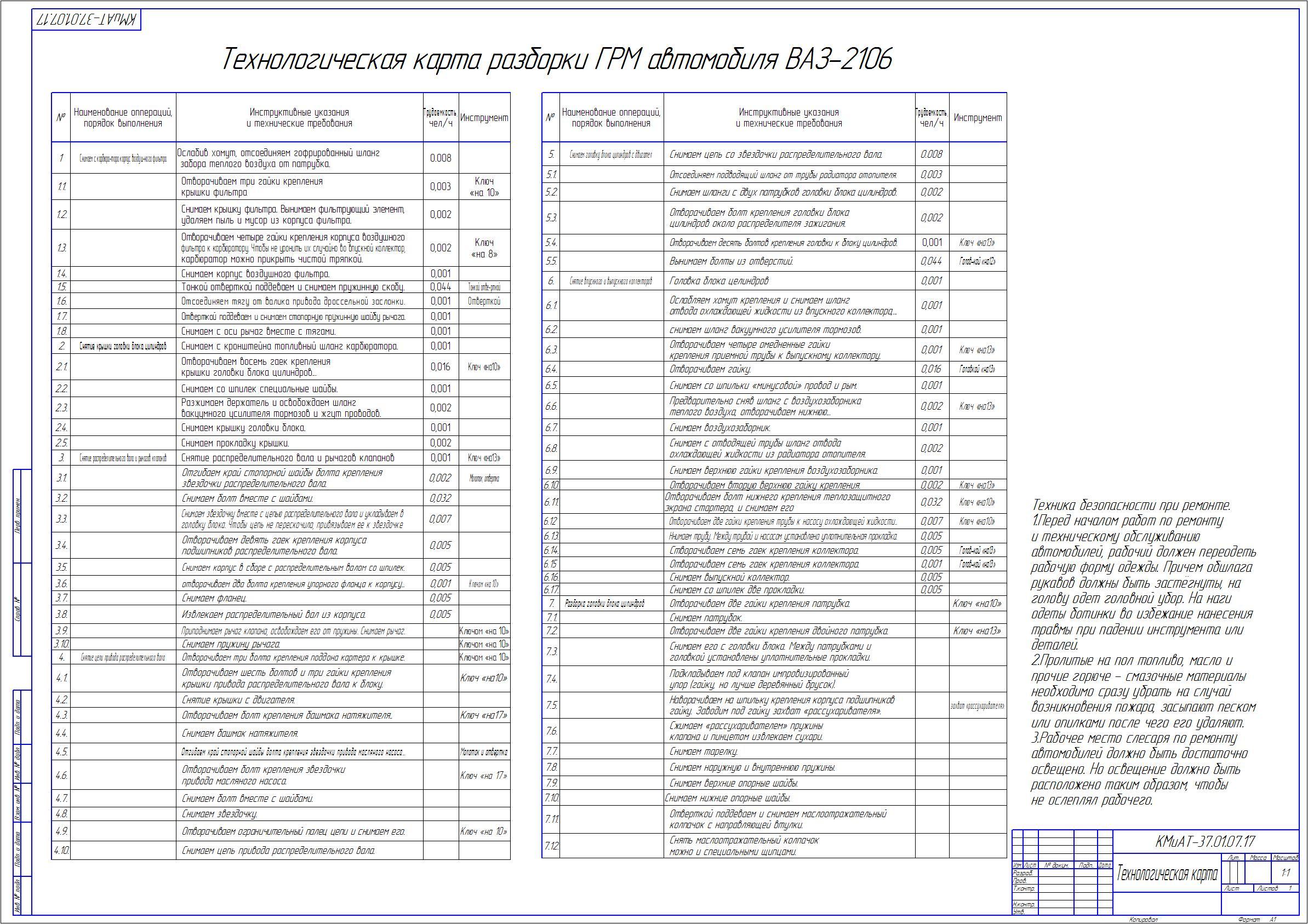This screenshot has height=924, width=1308.
Task: Click the КМиАТ-37.01.07.17 code in the title block
Action: pyautogui.click(x=1205, y=841)
